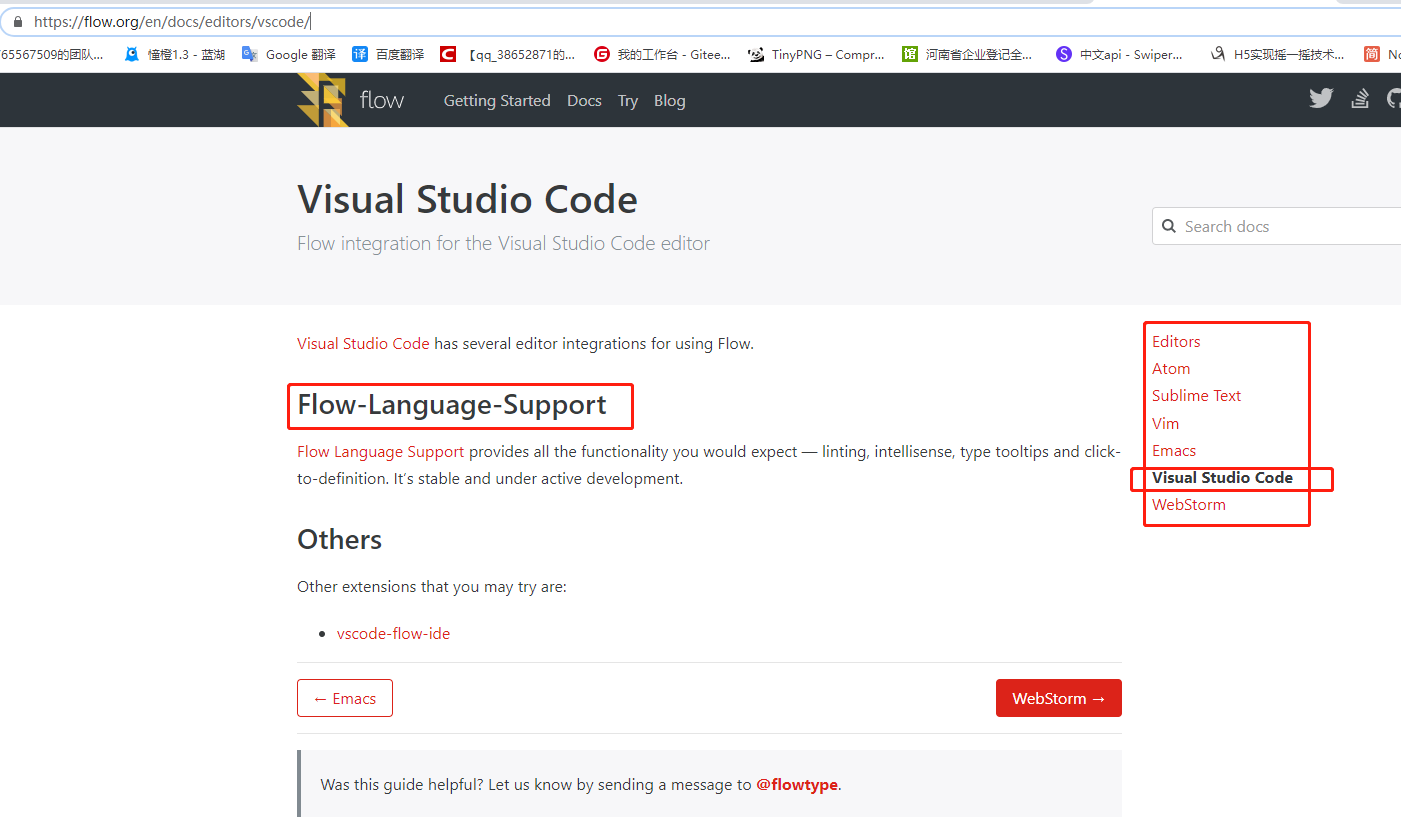Open the Twitter icon in header
This screenshot has height=827, width=1401.
click(1321, 98)
